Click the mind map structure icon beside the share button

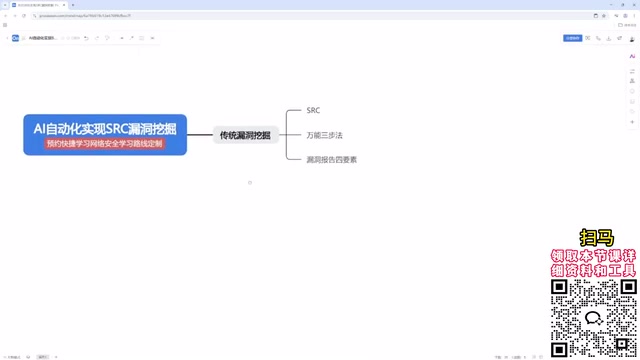tap(588, 38)
